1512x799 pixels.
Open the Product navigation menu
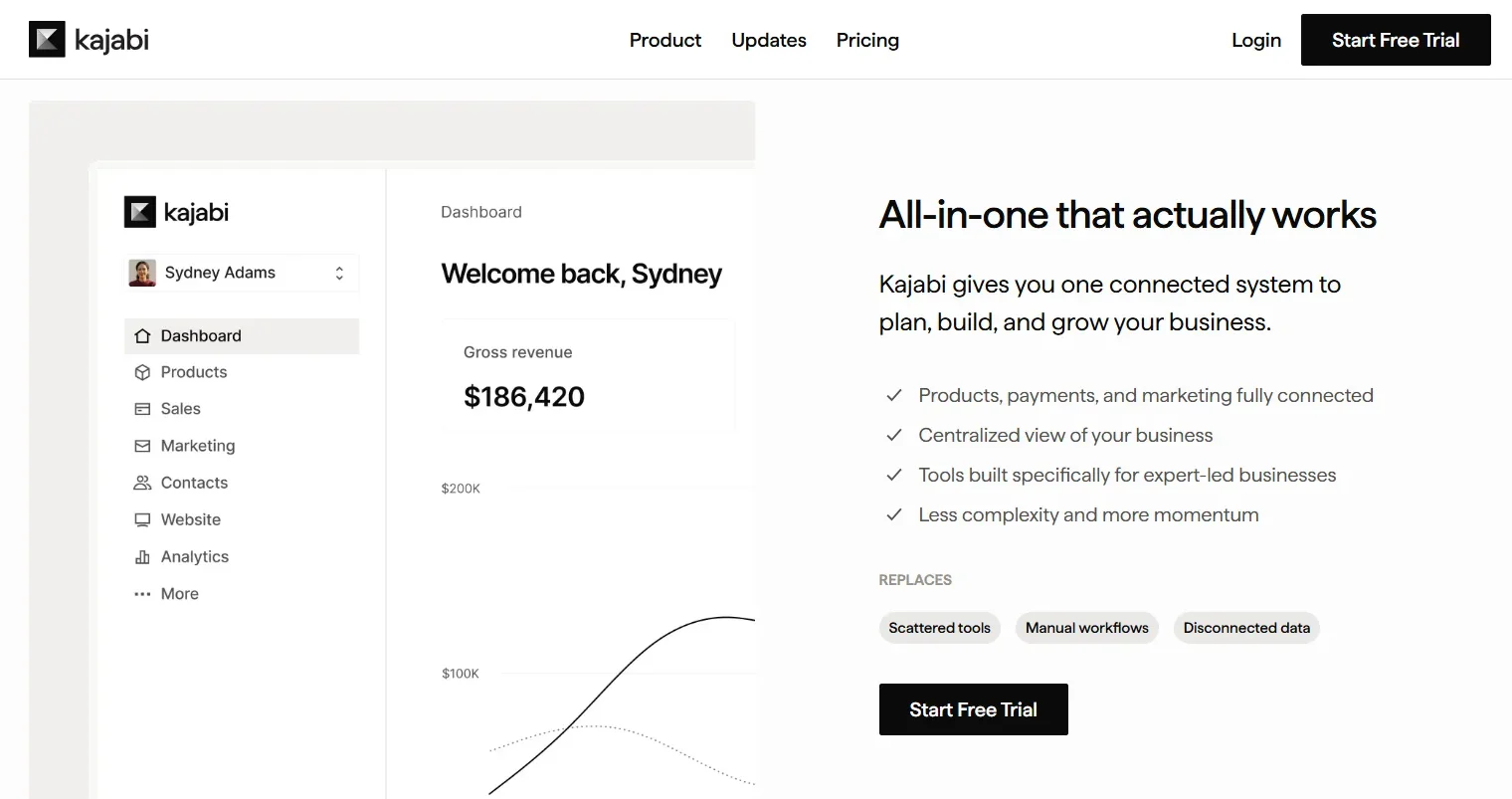[x=665, y=40]
